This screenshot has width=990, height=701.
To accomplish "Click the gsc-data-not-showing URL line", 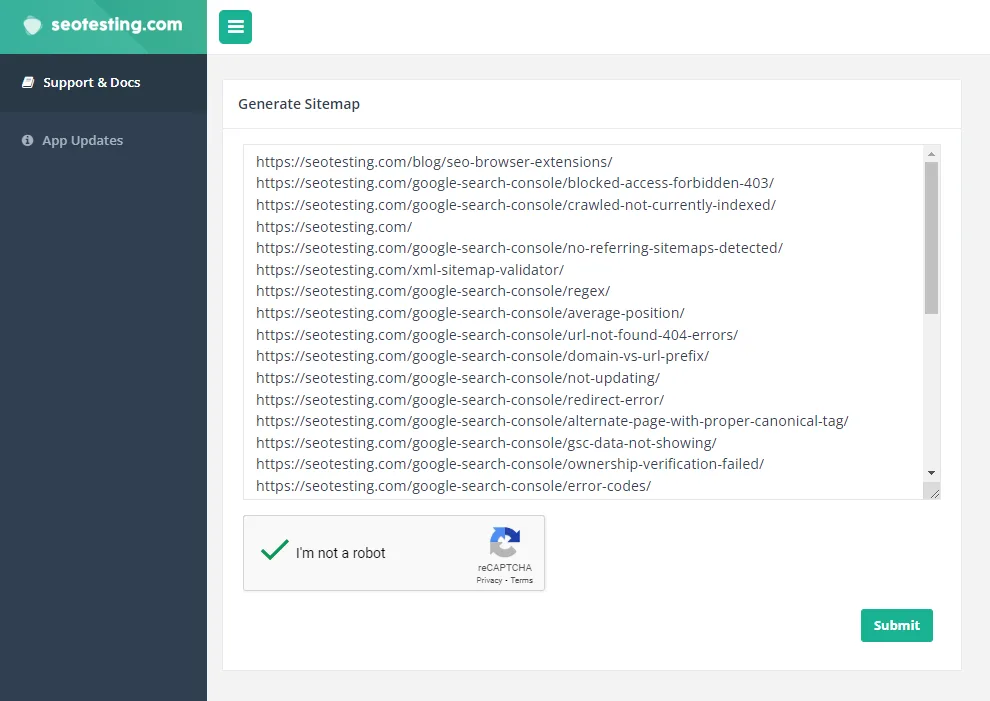I will point(486,443).
